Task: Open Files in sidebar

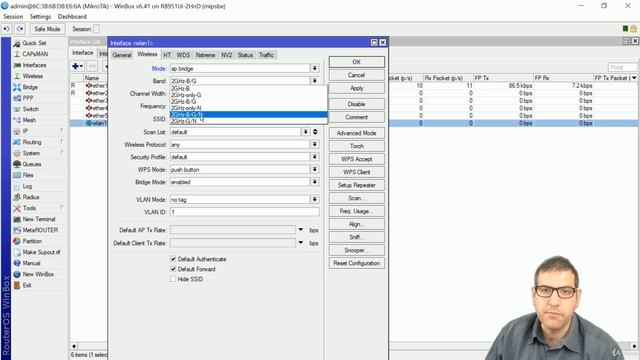Action: (28, 175)
